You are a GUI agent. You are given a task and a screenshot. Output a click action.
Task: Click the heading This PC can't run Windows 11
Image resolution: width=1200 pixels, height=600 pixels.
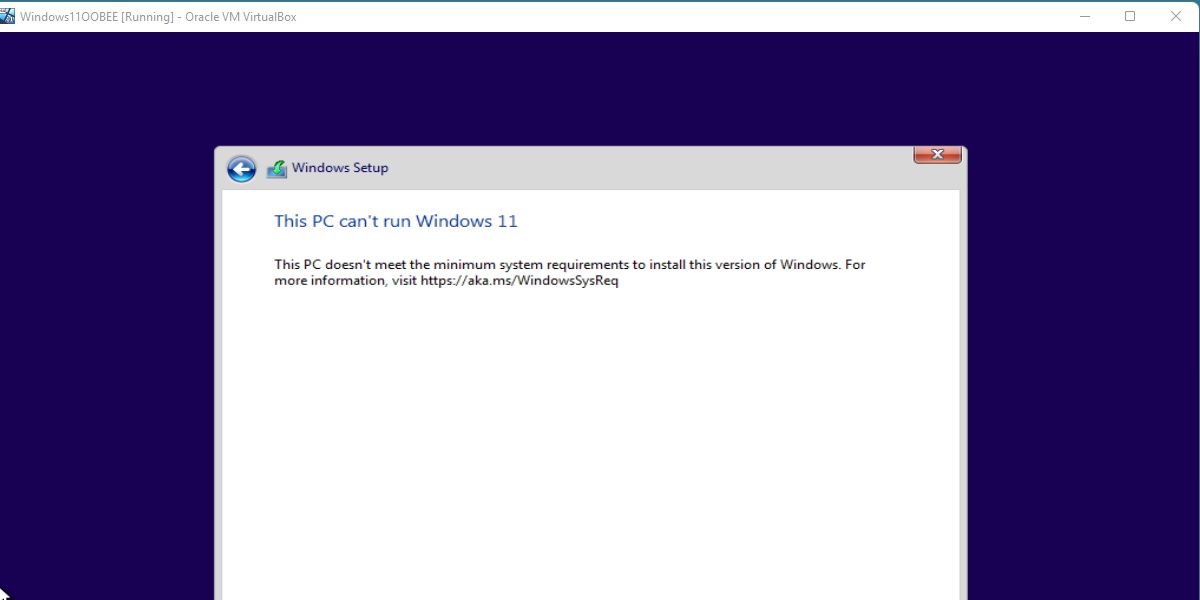pyautogui.click(x=396, y=221)
